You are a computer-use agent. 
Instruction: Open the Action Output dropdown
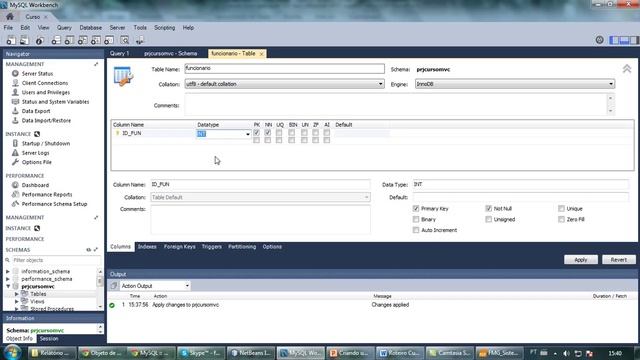187,286
